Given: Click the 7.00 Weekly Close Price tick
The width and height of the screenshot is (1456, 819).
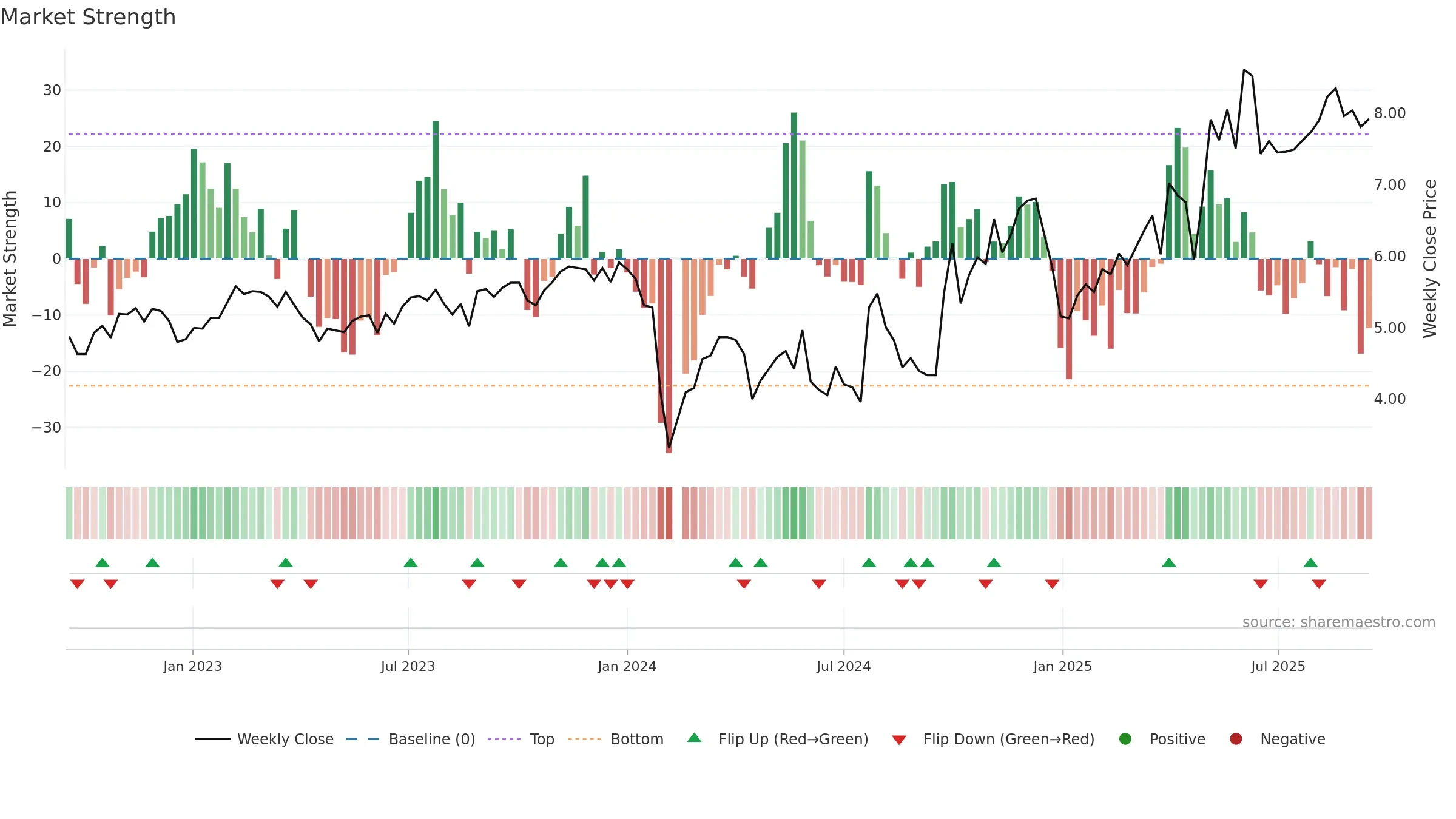Looking at the screenshot, I should pos(1390,185).
